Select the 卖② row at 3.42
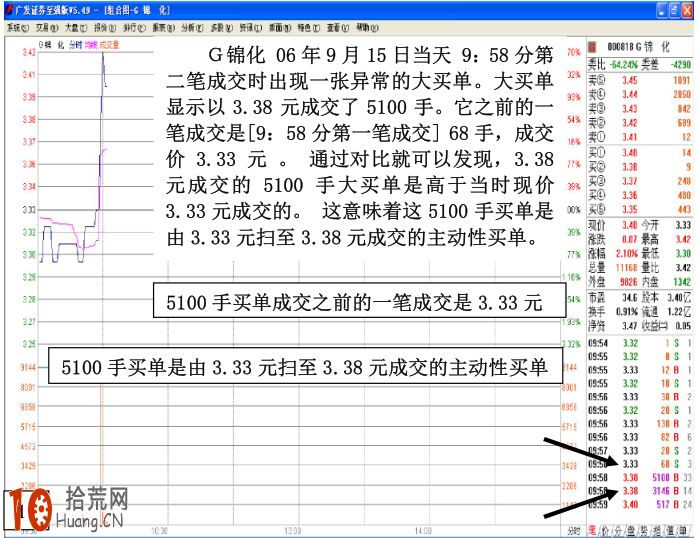 tap(639, 123)
